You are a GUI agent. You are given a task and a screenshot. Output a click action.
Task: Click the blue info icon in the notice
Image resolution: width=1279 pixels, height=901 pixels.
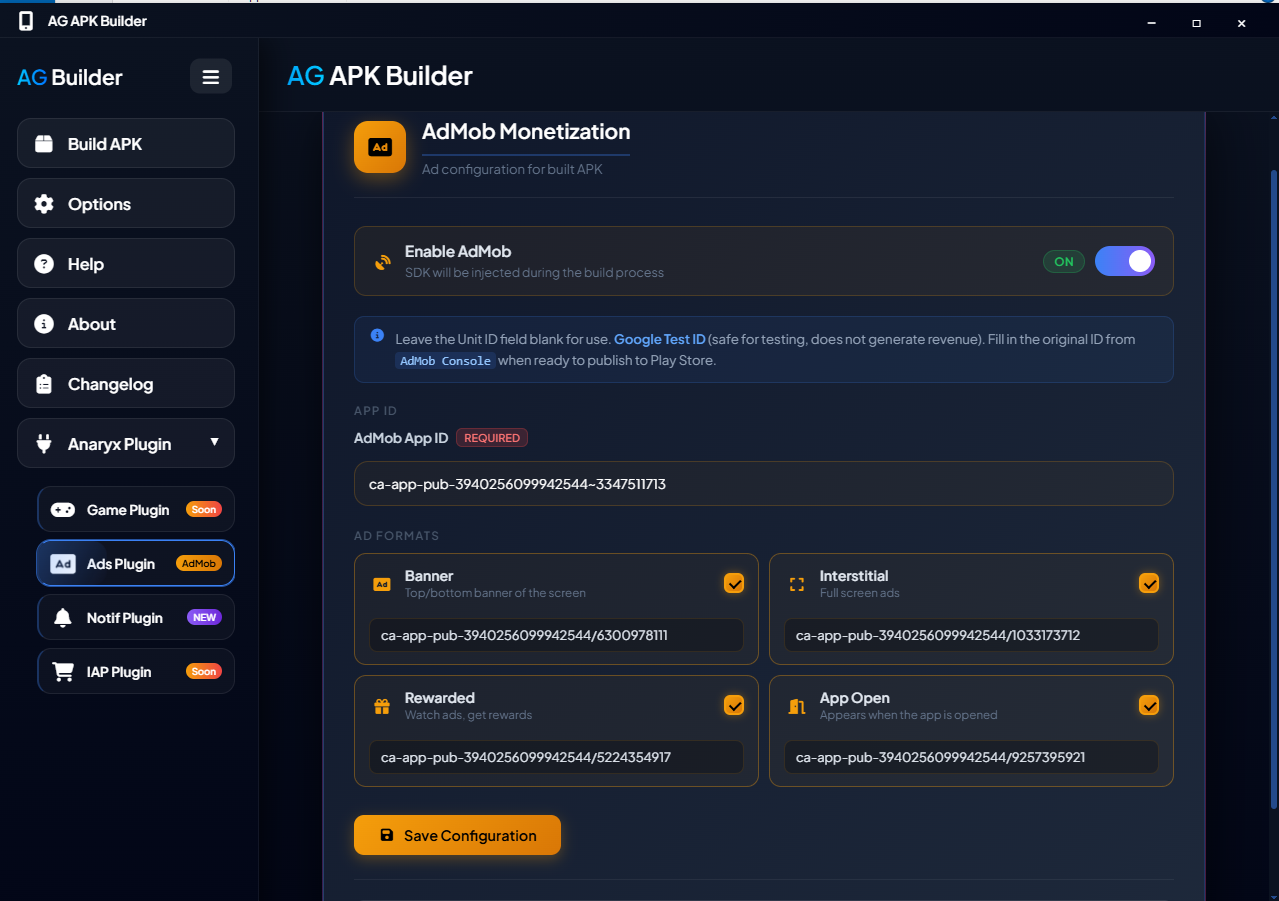pos(377,335)
